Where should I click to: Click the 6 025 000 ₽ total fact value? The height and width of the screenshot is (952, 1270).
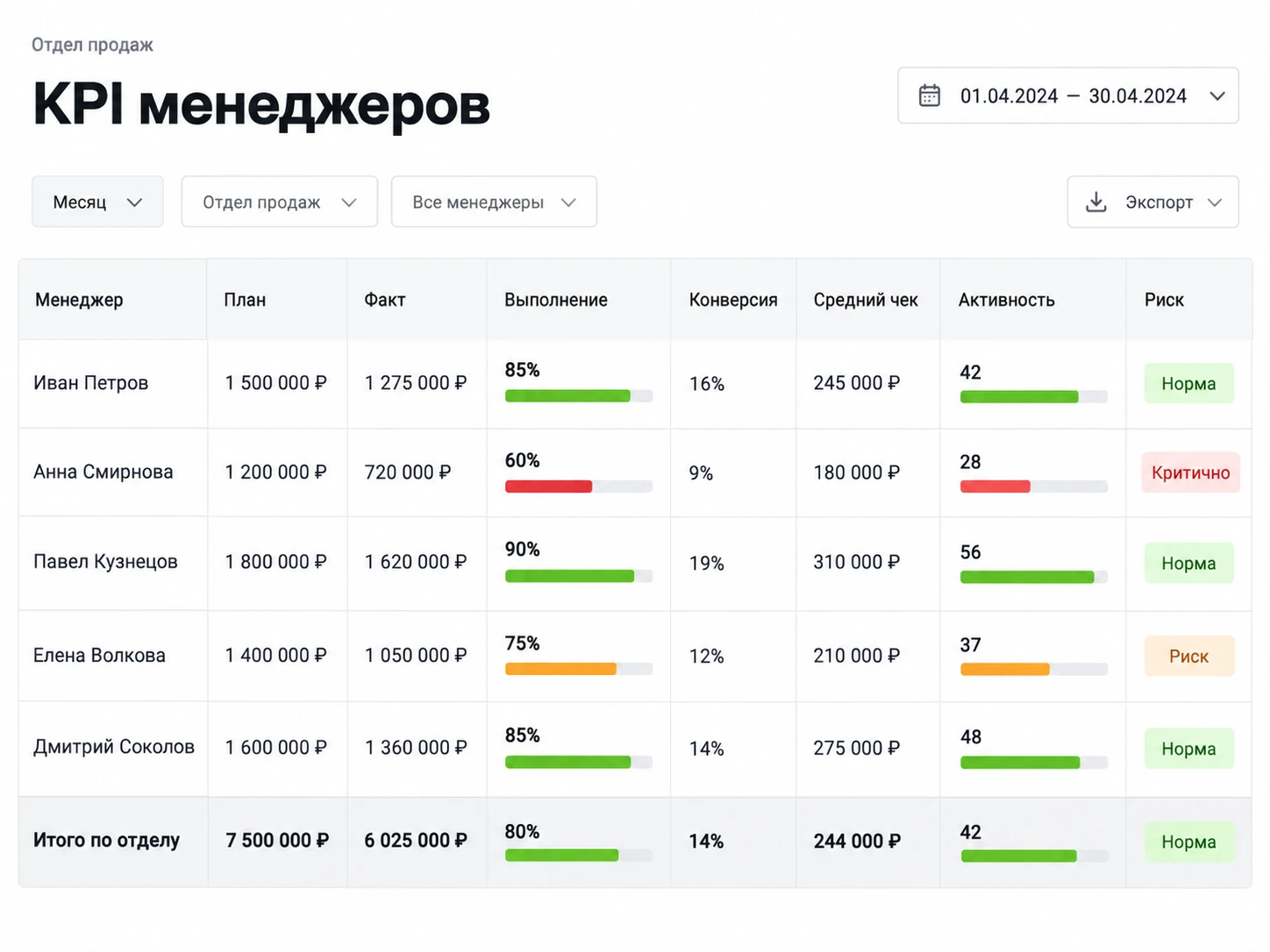(416, 841)
